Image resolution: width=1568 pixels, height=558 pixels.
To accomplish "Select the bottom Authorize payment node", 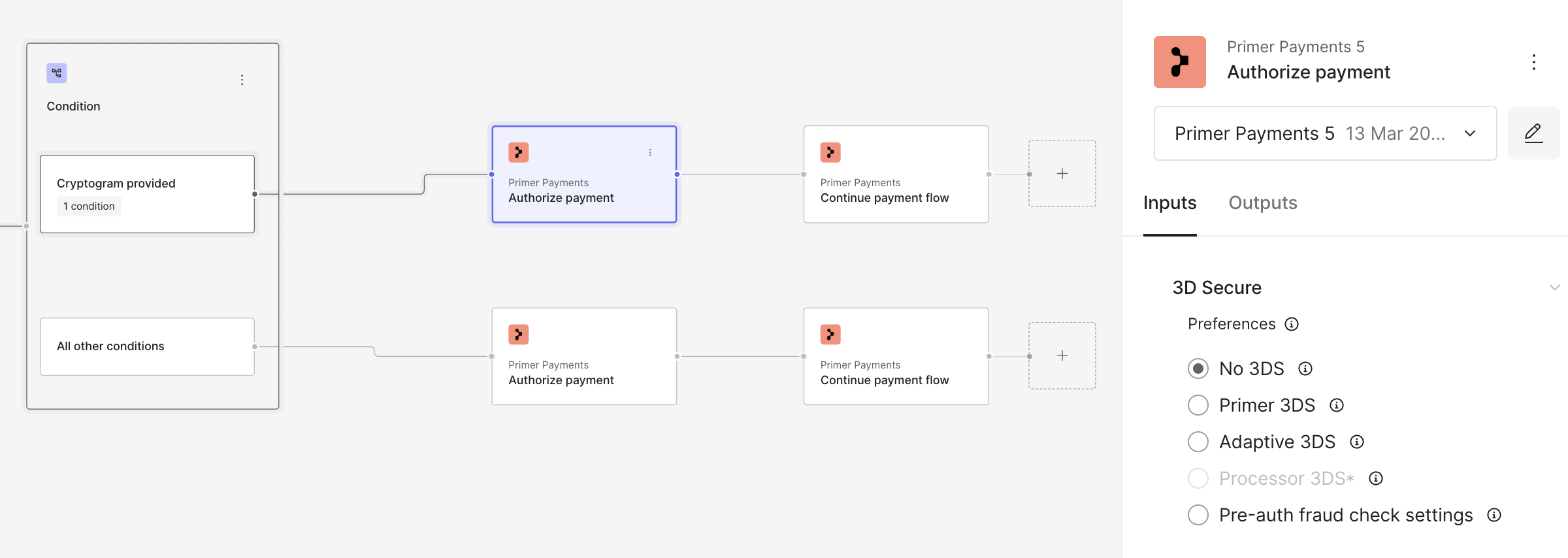I will tap(584, 357).
